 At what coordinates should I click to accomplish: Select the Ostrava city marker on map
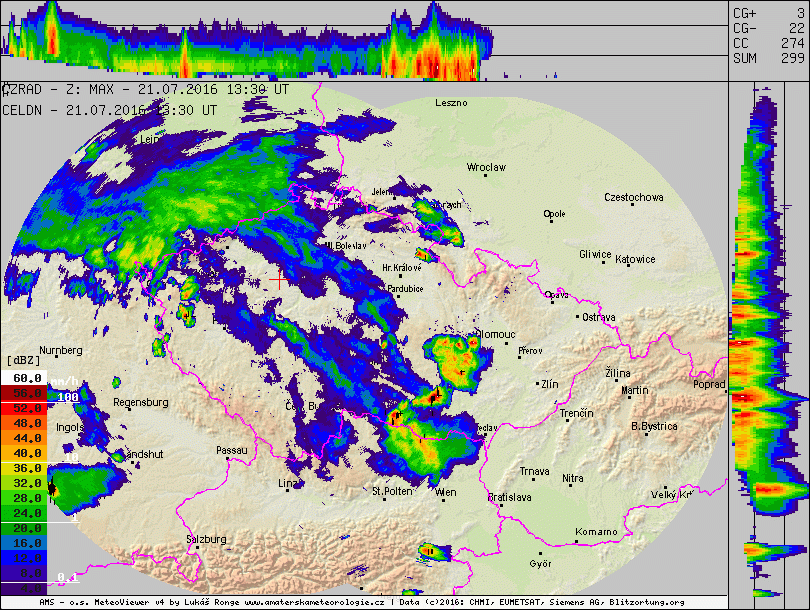(578, 317)
